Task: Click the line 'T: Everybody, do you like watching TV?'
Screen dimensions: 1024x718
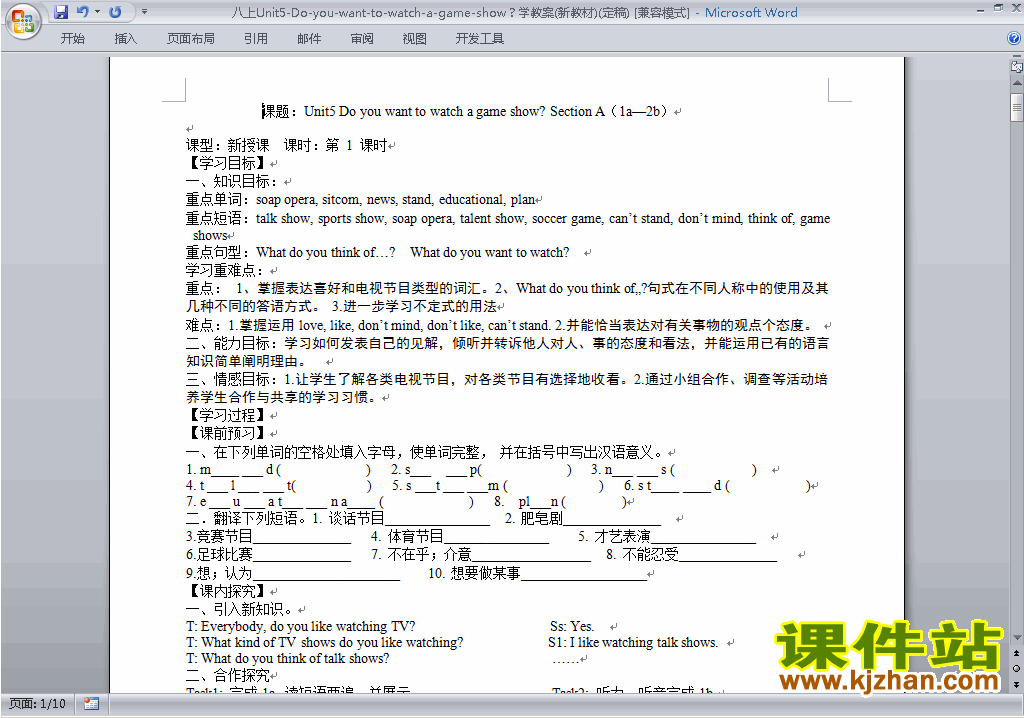Action: click(x=300, y=626)
